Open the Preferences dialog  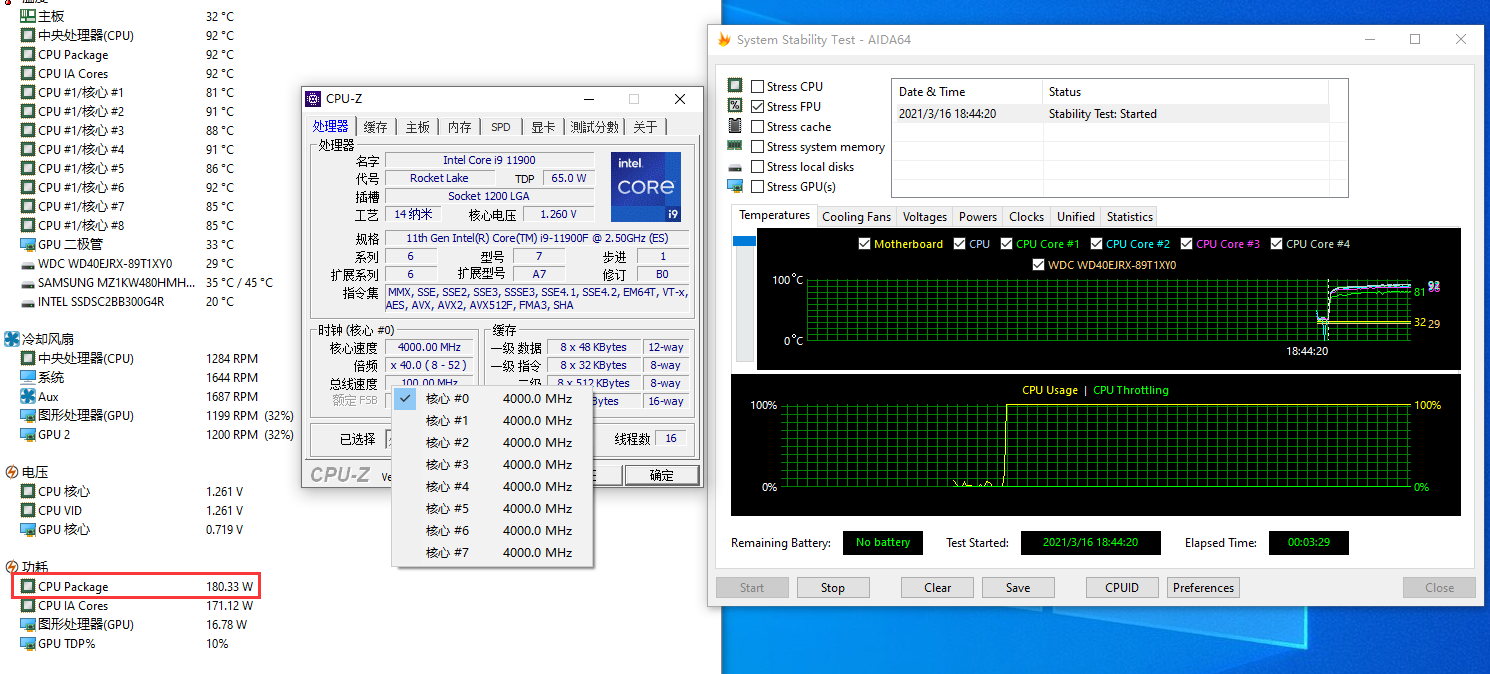point(1204,588)
